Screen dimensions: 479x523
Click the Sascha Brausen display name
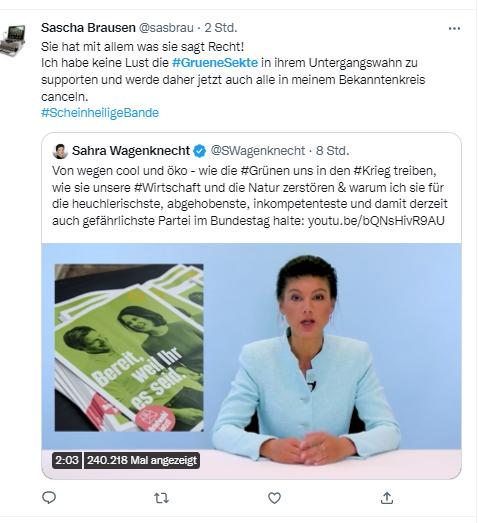(x=88, y=28)
